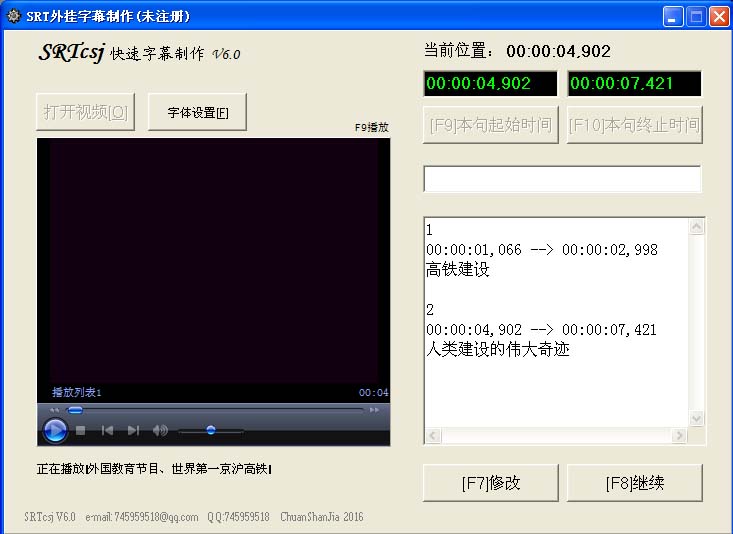Stop video playback with the square icon

[x=81, y=431]
